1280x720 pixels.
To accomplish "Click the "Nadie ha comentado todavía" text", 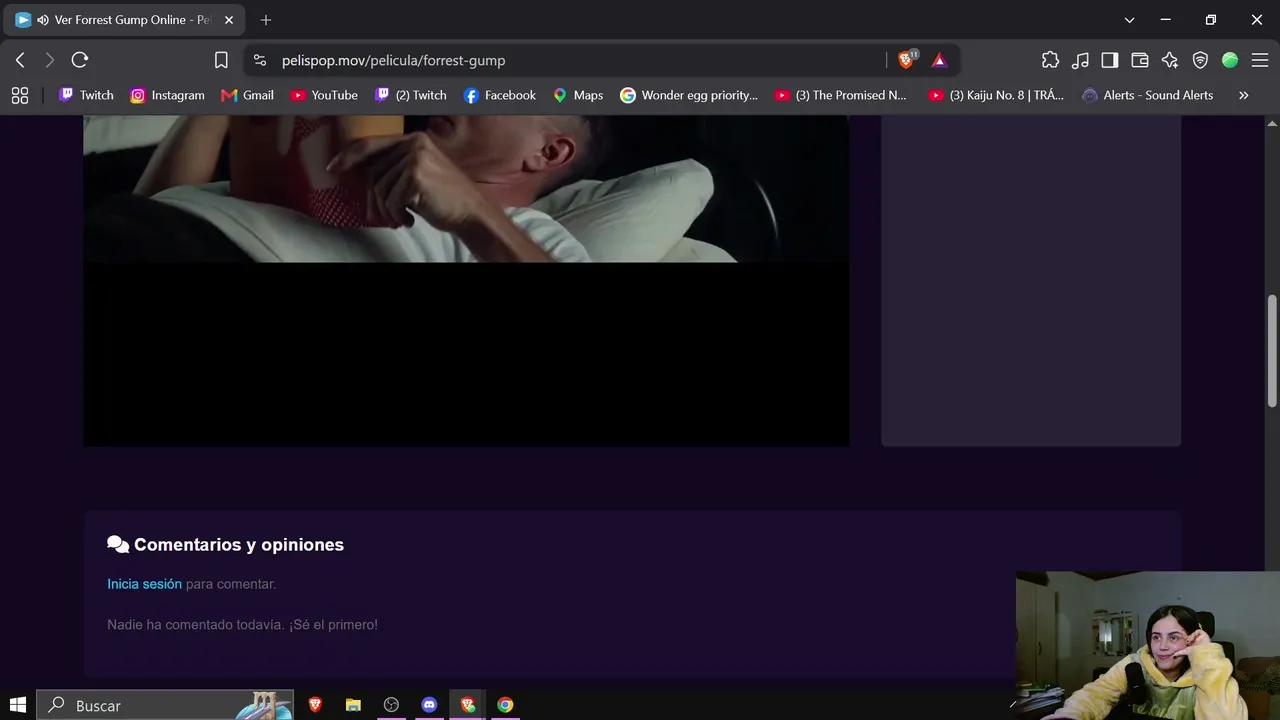I will tap(242, 625).
